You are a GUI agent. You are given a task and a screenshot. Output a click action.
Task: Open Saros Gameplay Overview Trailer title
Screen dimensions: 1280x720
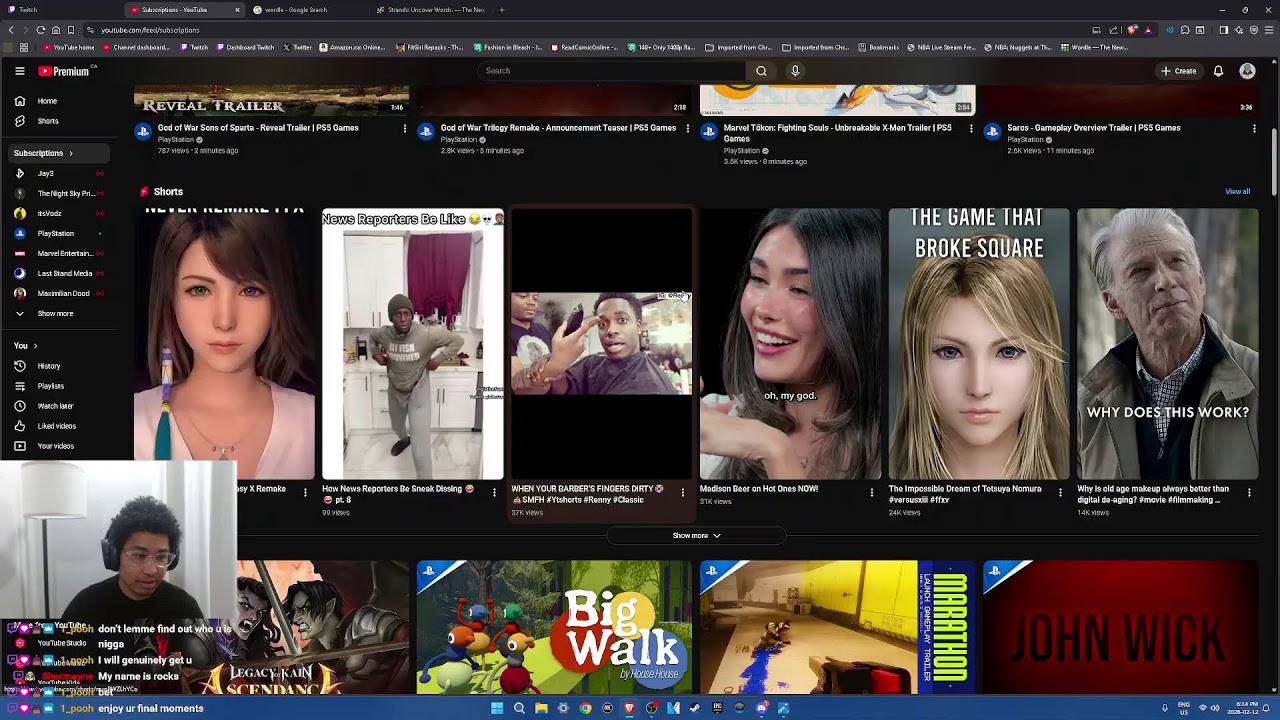(x=1094, y=128)
